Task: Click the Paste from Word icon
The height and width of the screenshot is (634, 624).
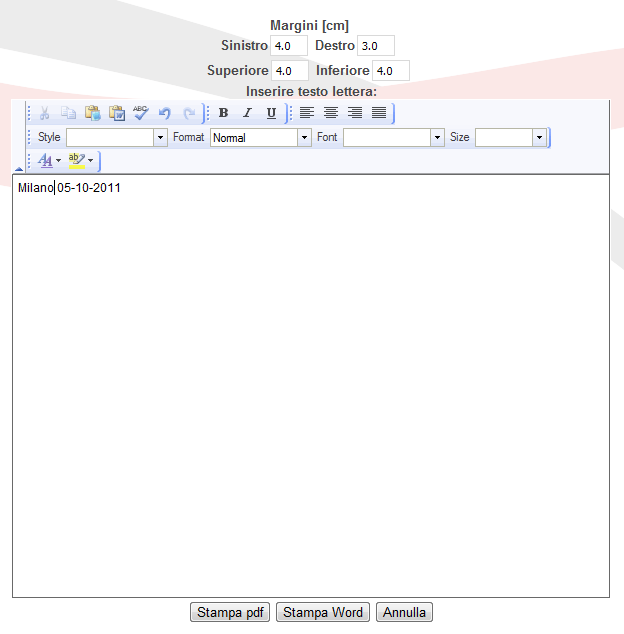Action: click(117, 113)
